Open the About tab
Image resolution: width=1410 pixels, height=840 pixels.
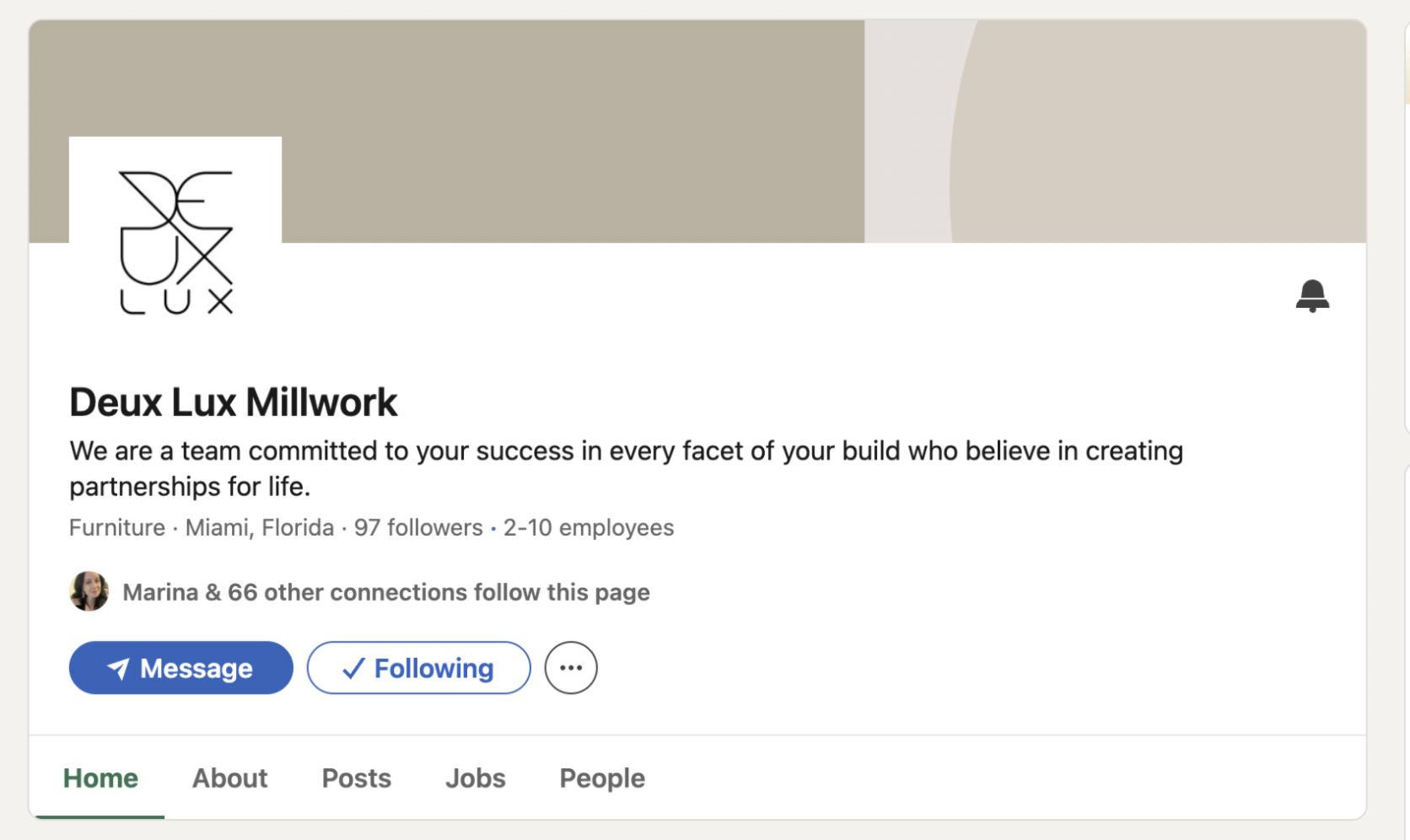229,778
